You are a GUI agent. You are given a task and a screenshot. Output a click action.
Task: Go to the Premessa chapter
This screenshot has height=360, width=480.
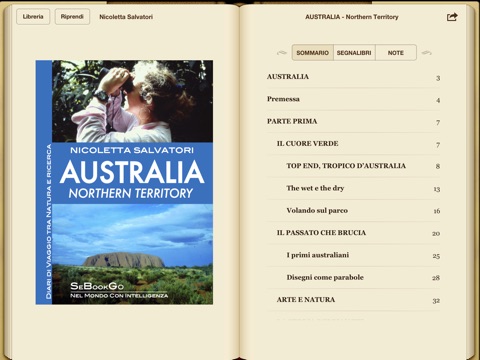pyautogui.click(x=353, y=99)
